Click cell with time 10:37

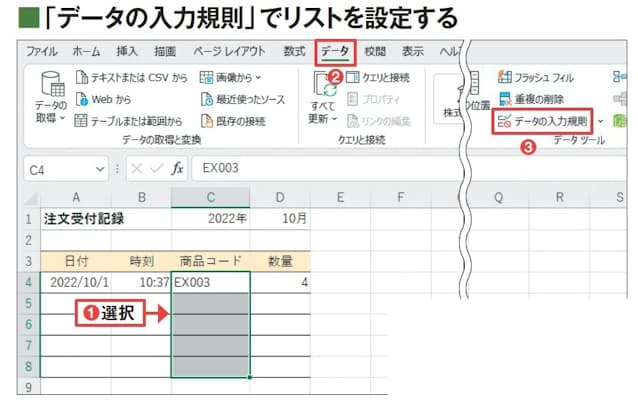[x=142, y=282]
